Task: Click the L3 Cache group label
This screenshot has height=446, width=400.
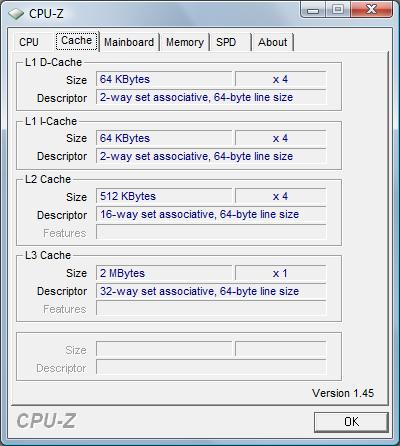Action: [48, 255]
